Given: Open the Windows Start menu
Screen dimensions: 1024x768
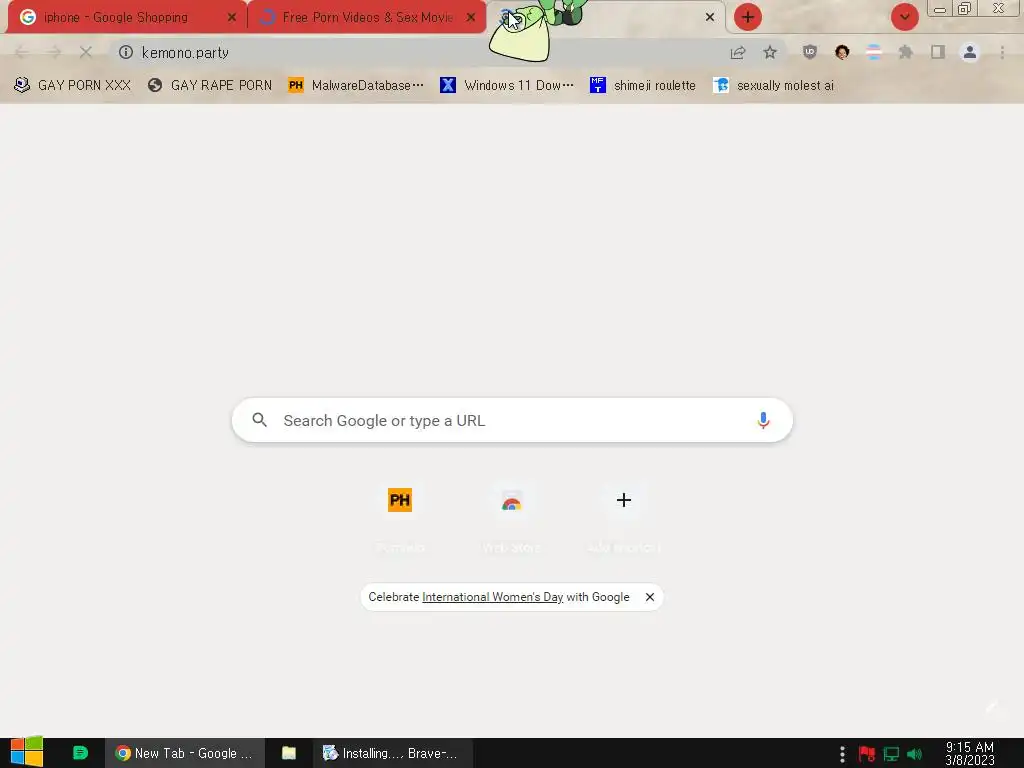Looking at the screenshot, I should click(x=26, y=752).
